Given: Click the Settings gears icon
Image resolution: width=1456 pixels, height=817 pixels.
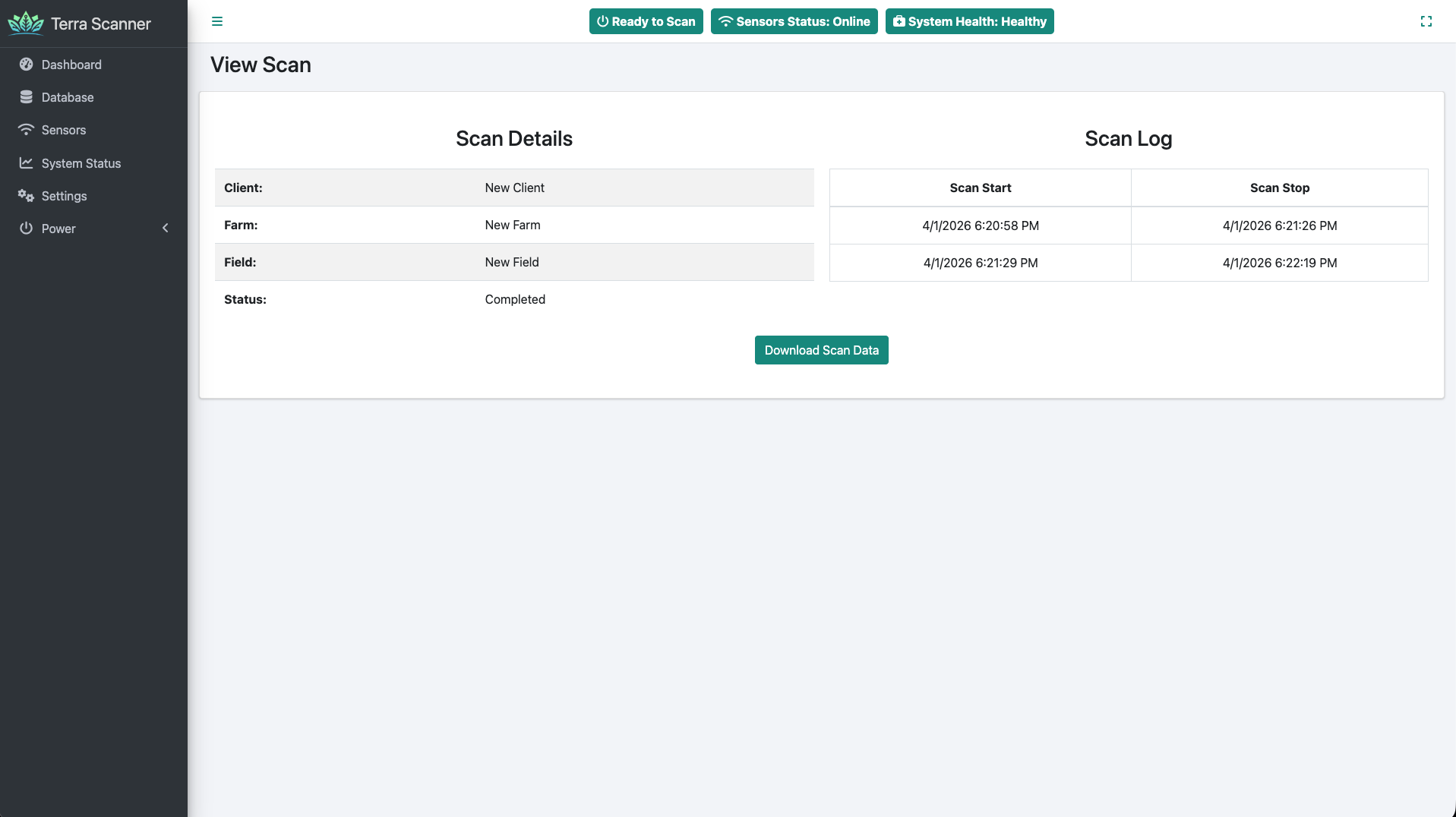Looking at the screenshot, I should (26, 196).
